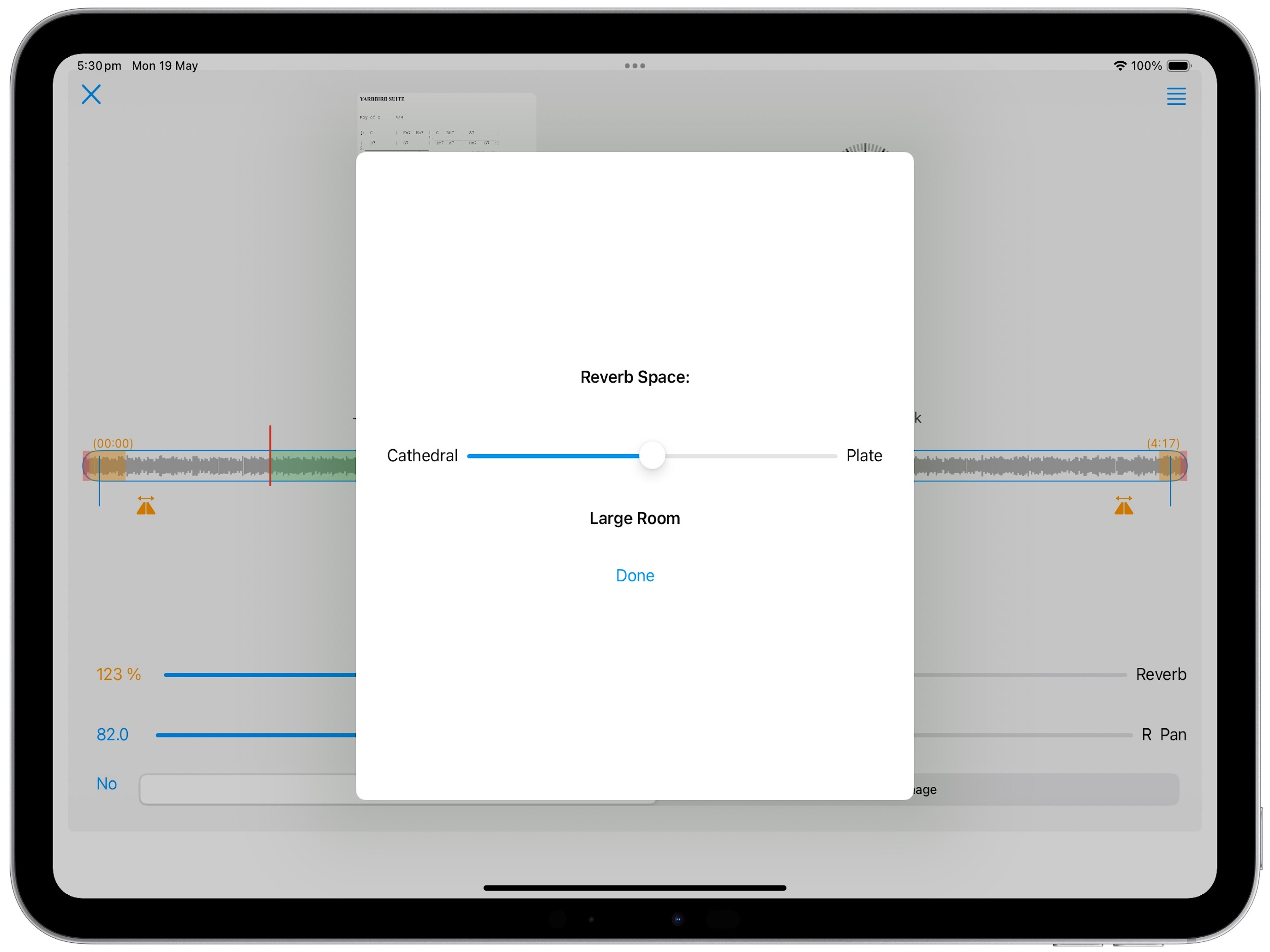
Task: Open the Yardbird Suite chord sheet thumbnail
Action: [446, 122]
